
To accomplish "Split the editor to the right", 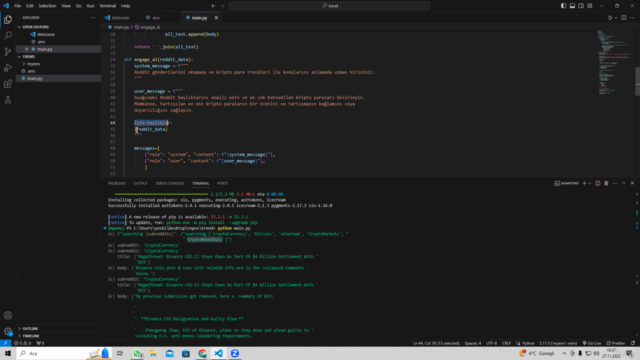I will 624,18.
